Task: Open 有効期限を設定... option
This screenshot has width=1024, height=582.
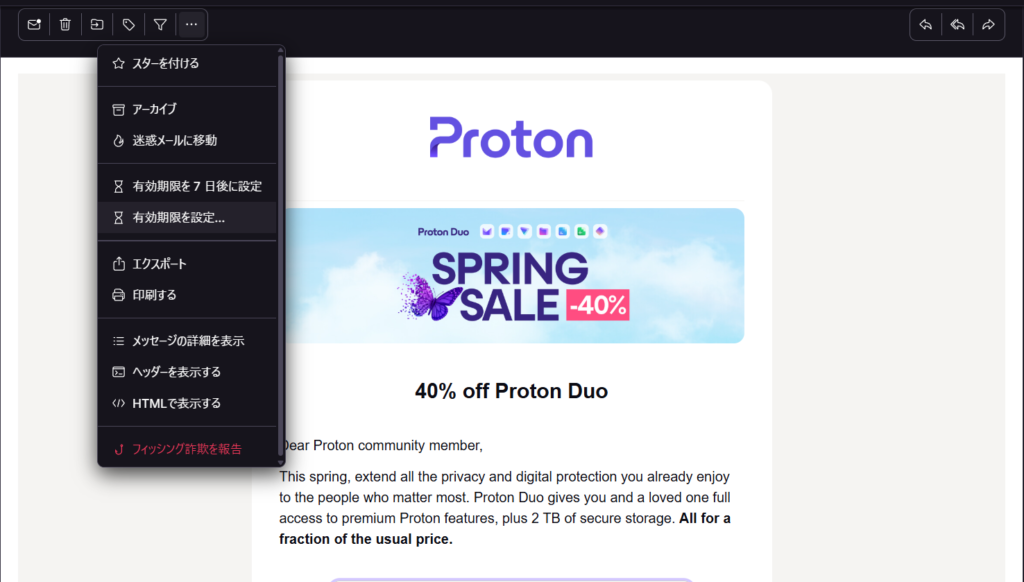Action: (178, 217)
